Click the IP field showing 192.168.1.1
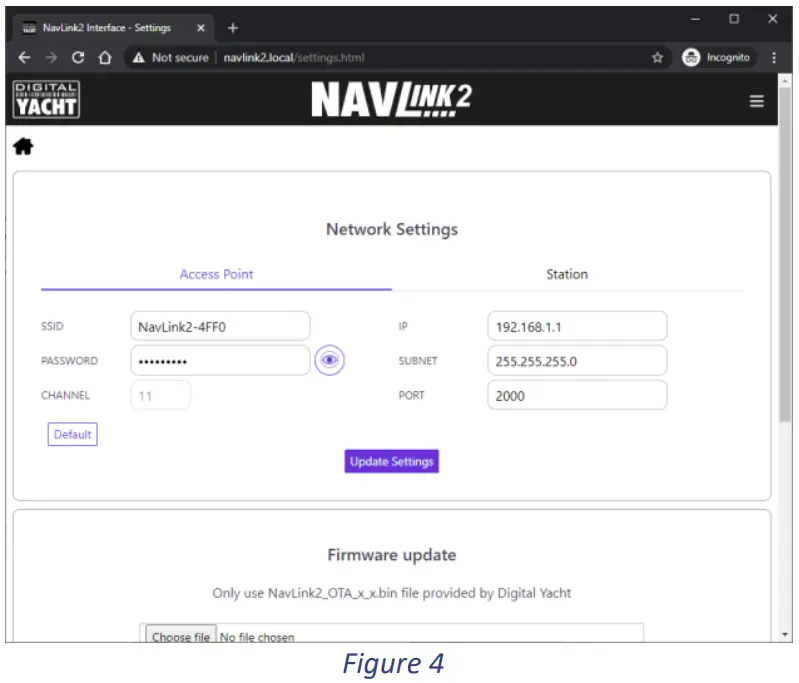This screenshot has height=683, width=799. click(x=577, y=326)
